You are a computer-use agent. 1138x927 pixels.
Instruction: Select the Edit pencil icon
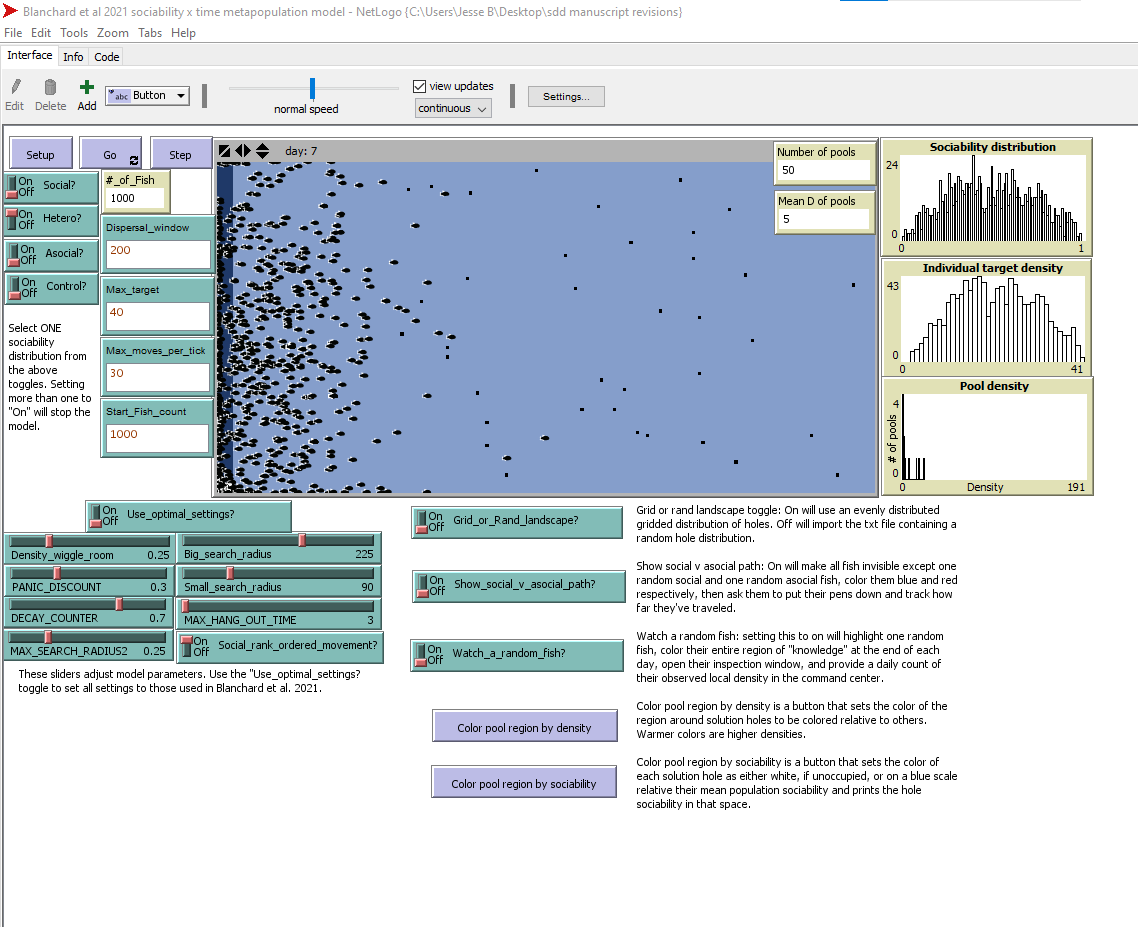(x=15, y=88)
